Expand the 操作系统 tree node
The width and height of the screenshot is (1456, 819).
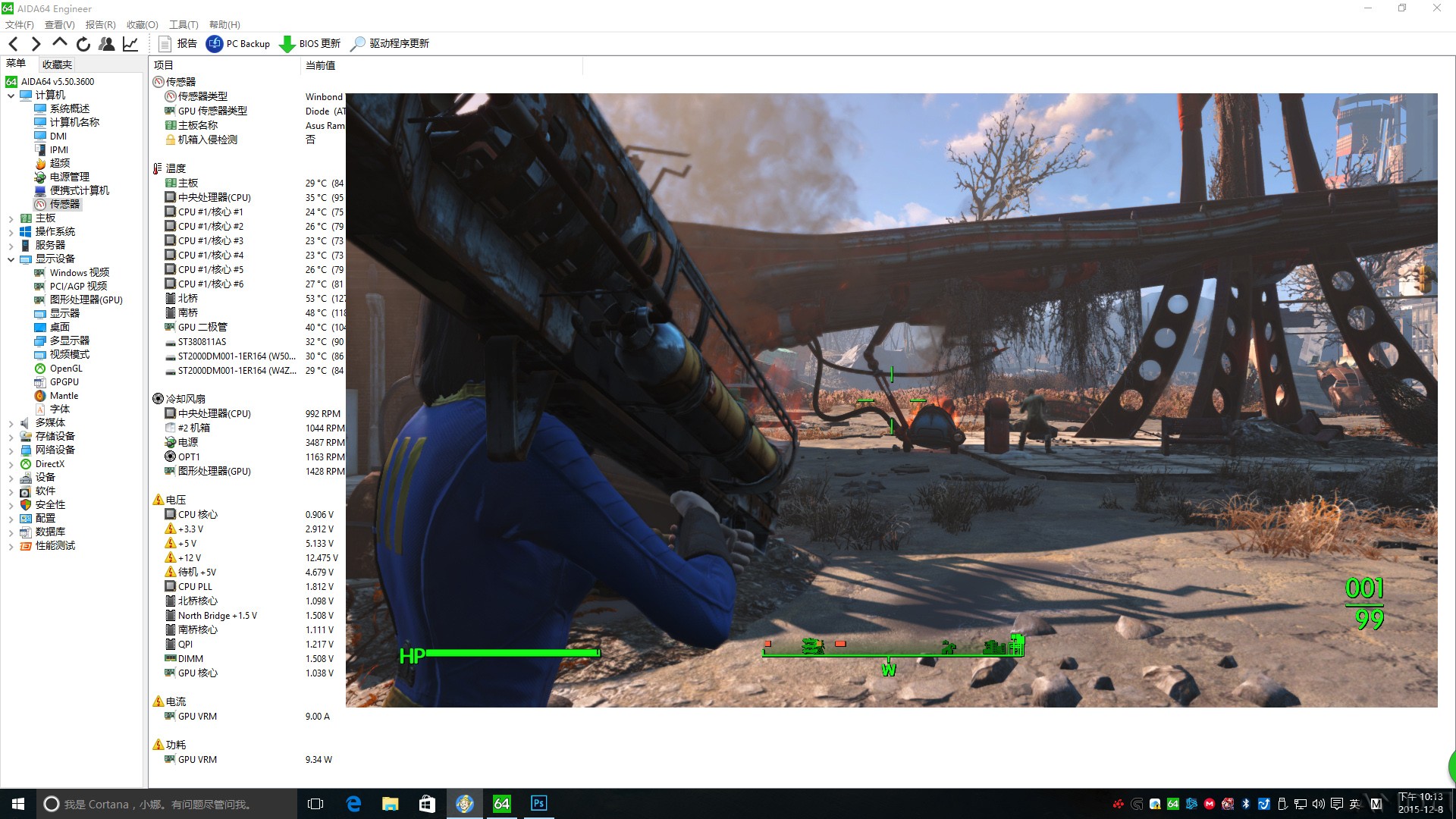pyautogui.click(x=11, y=232)
